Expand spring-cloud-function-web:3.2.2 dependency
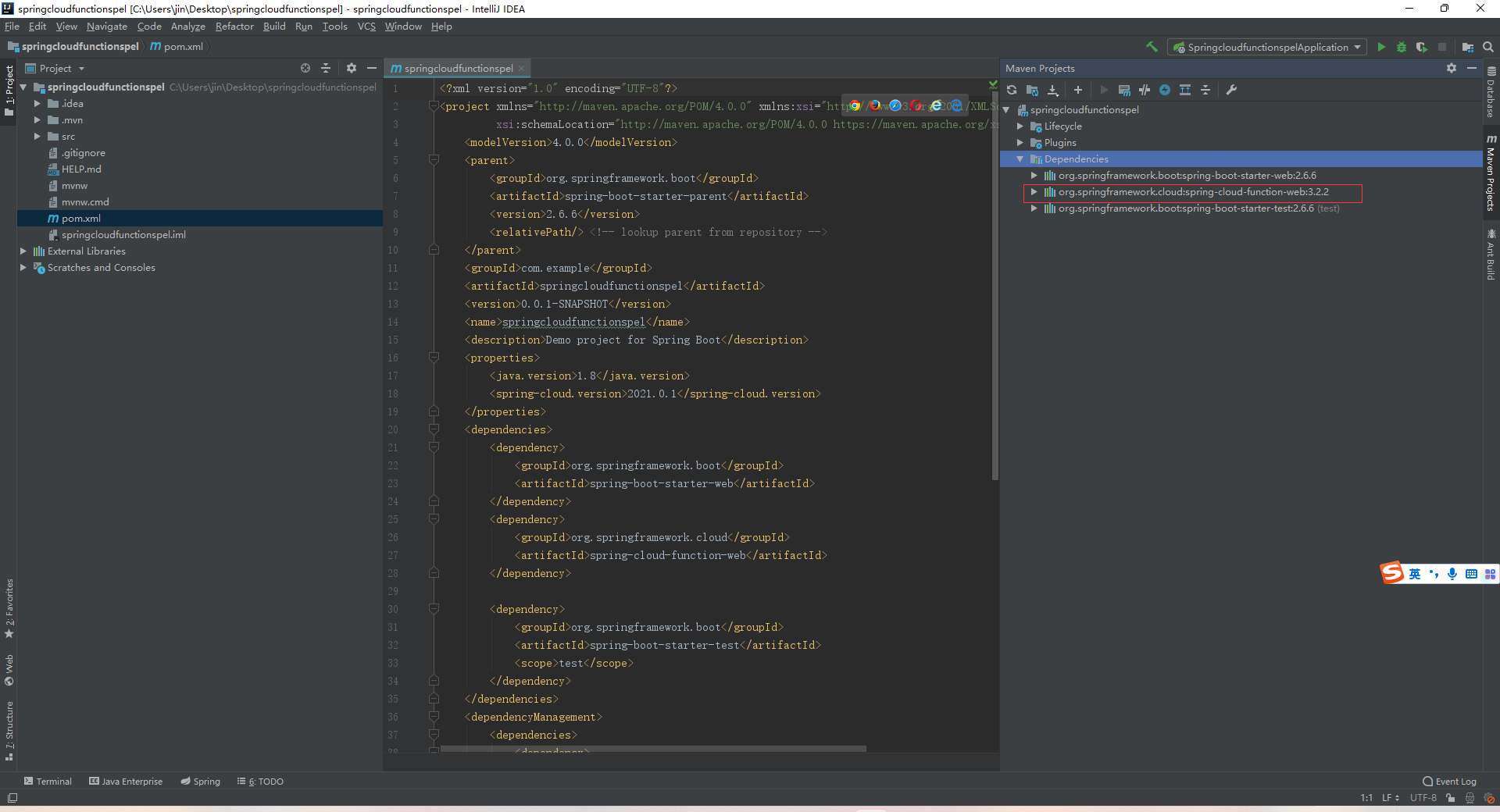The height and width of the screenshot is (812, 1500). point(1034,191)
